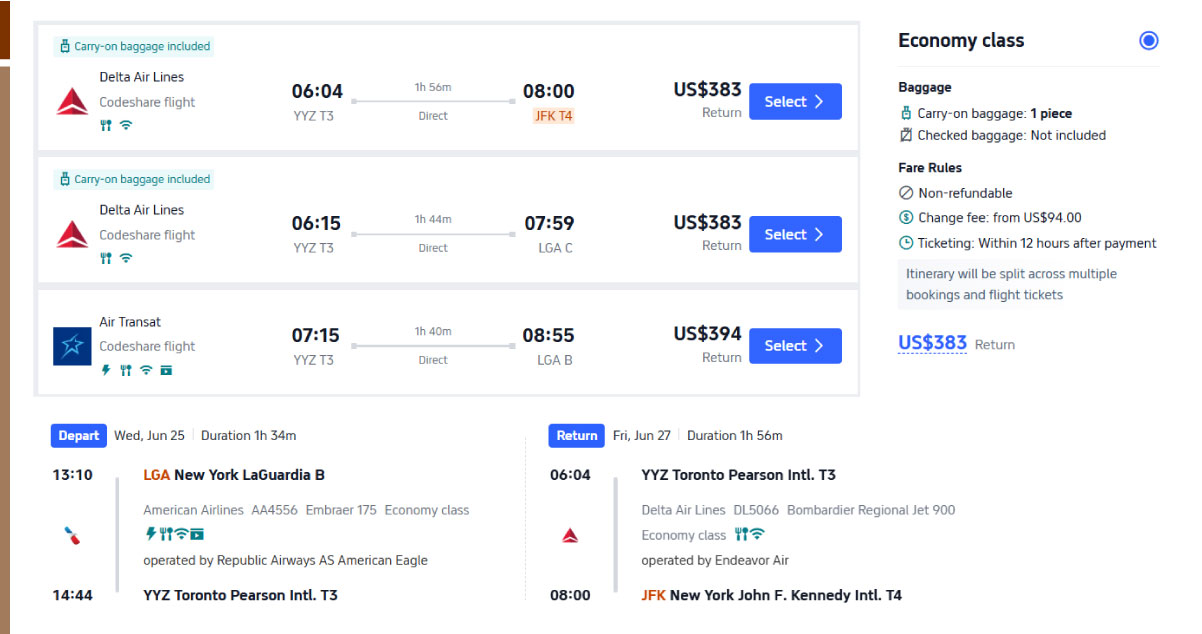Click the power outlet icon on Air Transat flight
Screen dimensions: 1202x634
point(106,370)
